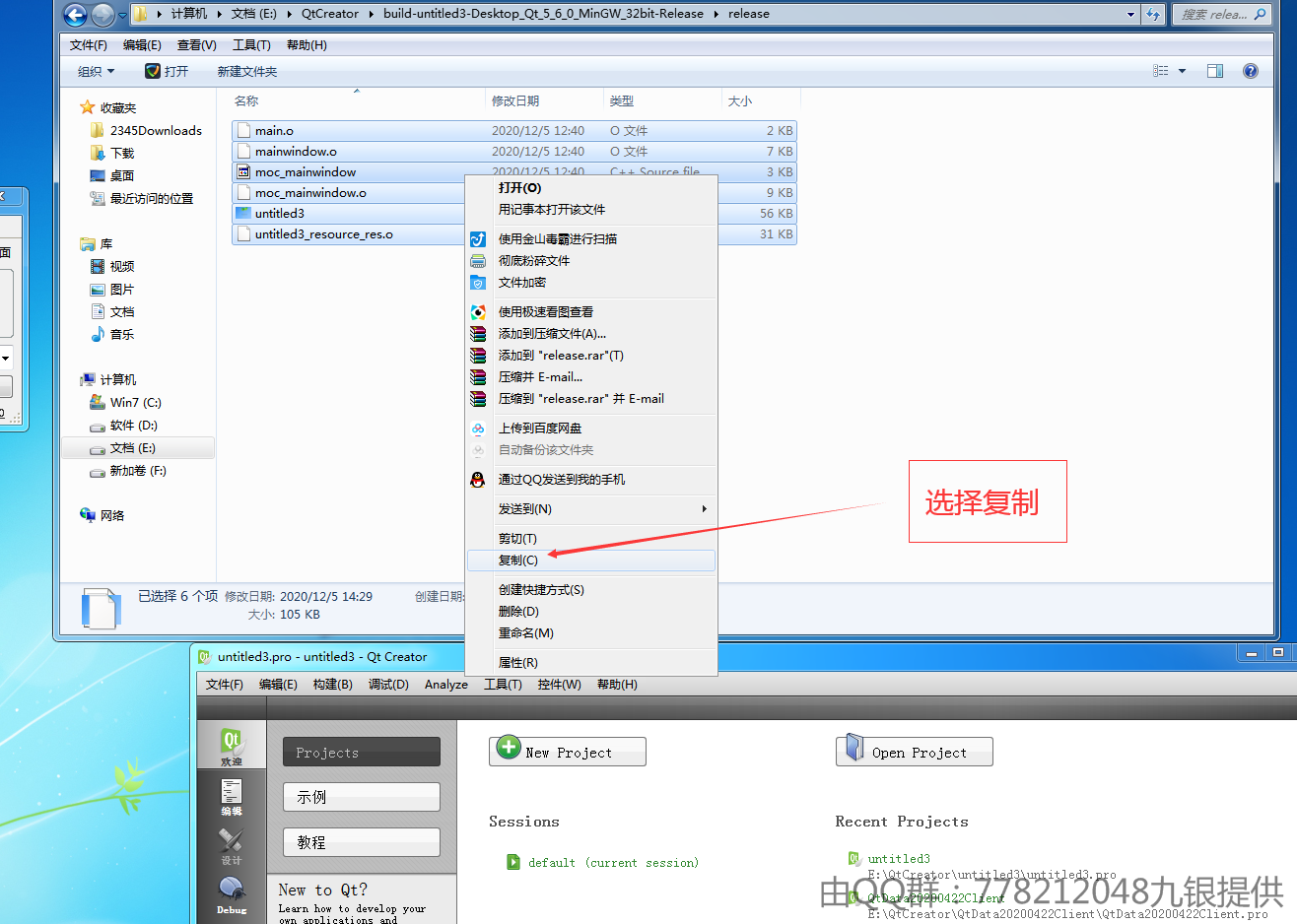This screenshot has height=924, width=1297.
Task: Open Properties (属性) from context menu
Action: 591,663
